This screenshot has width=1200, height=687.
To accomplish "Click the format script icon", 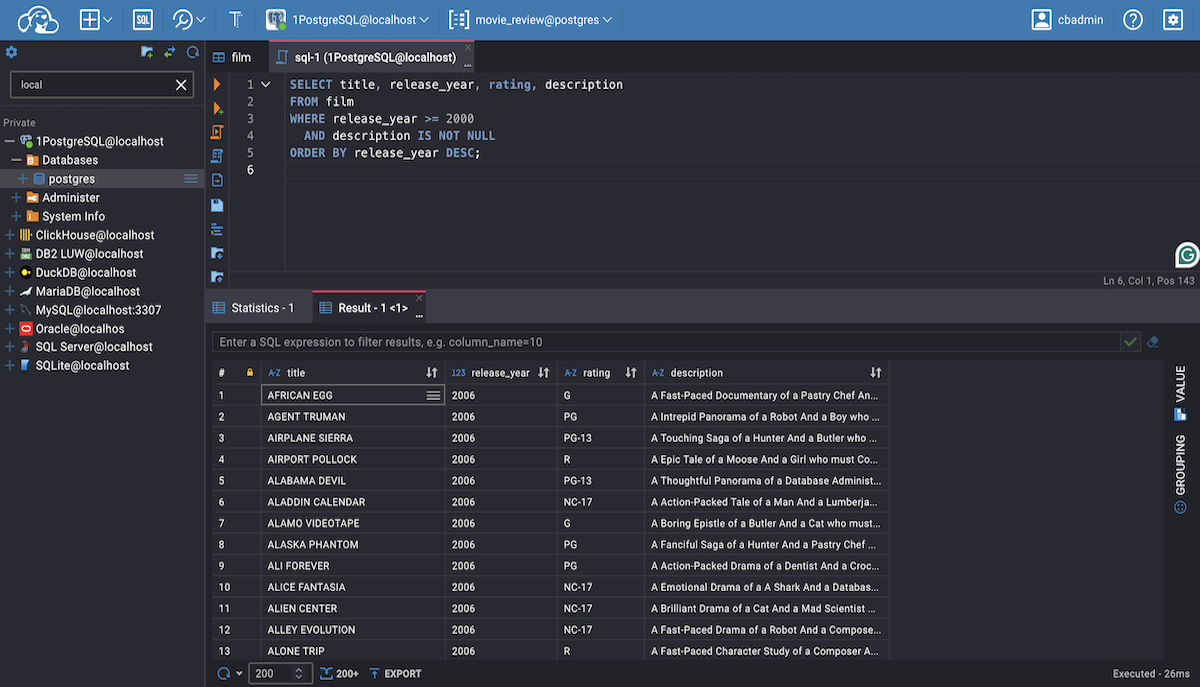I will (217, 229).
